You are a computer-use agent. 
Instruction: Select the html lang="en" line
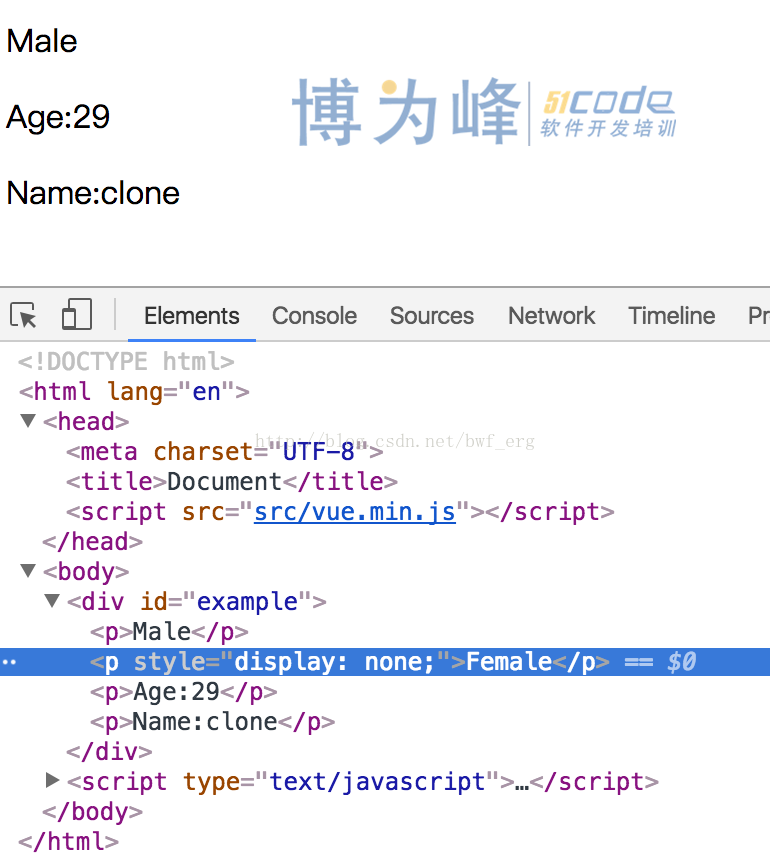click(x=134, y=392)
